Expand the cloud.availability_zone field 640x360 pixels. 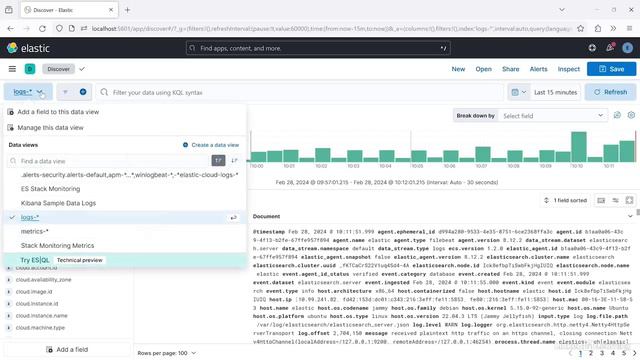click(9, 280)
